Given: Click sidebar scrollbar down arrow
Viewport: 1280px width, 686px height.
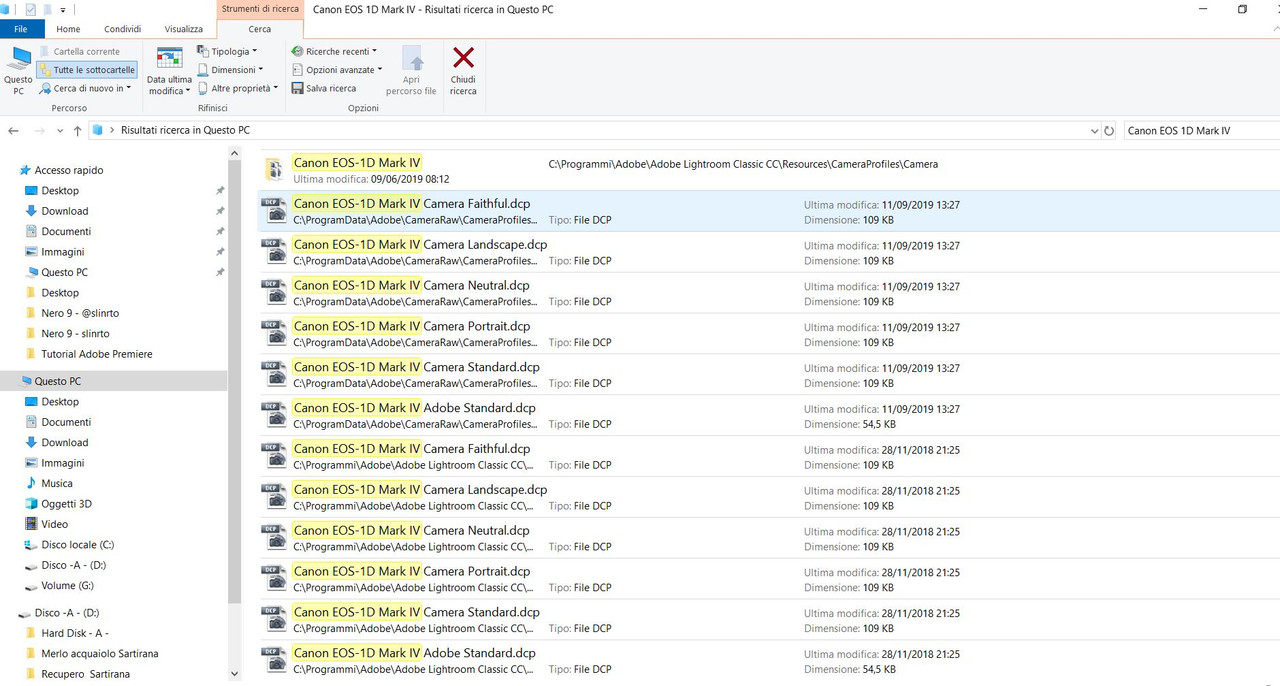Looking at the screenshot, I should click(234, 675).
